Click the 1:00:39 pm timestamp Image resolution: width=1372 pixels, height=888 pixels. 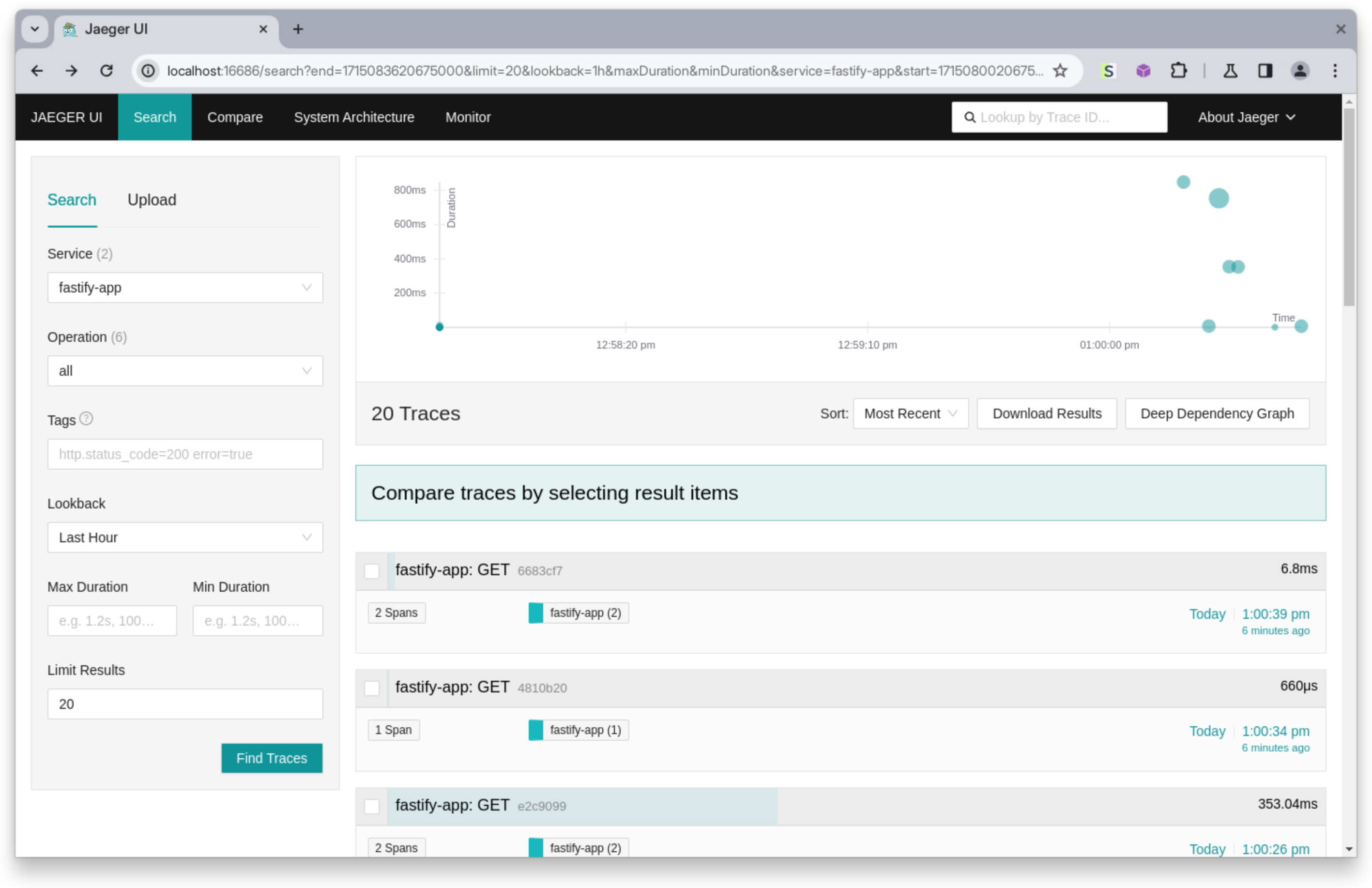click(x=1275, y=613)
